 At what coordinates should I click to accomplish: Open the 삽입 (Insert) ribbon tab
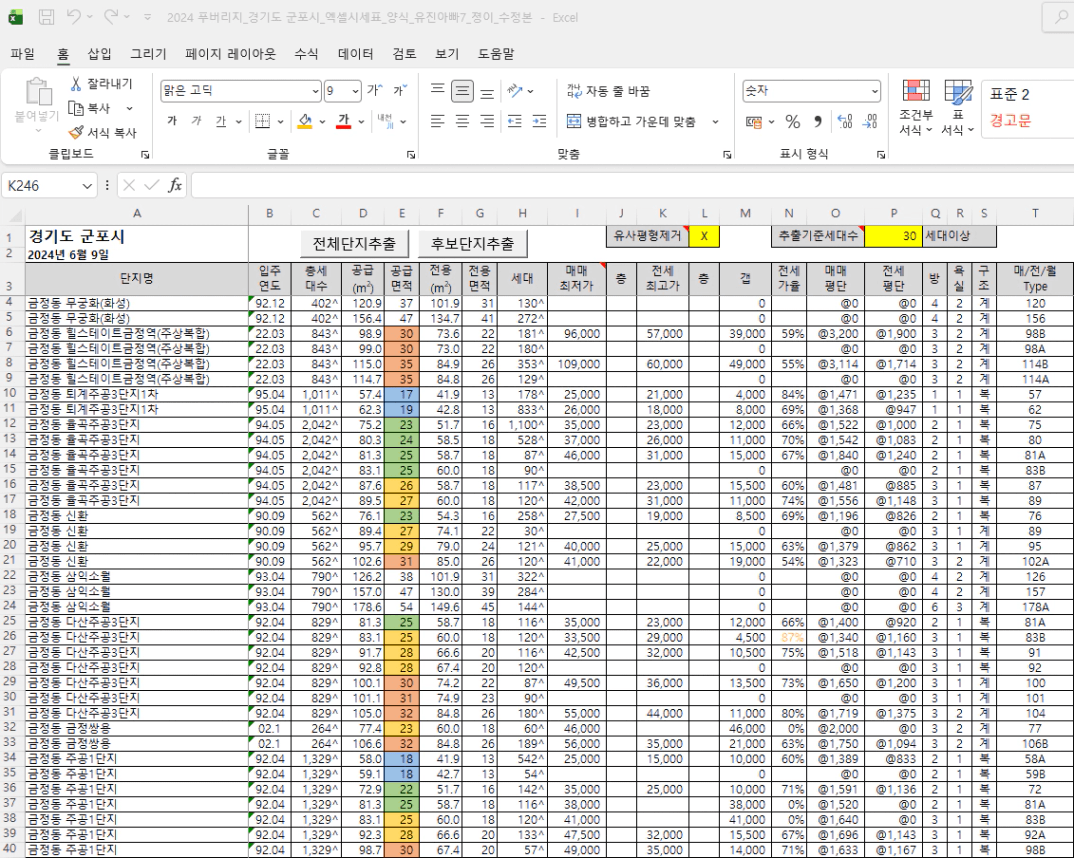coord(99,54)
